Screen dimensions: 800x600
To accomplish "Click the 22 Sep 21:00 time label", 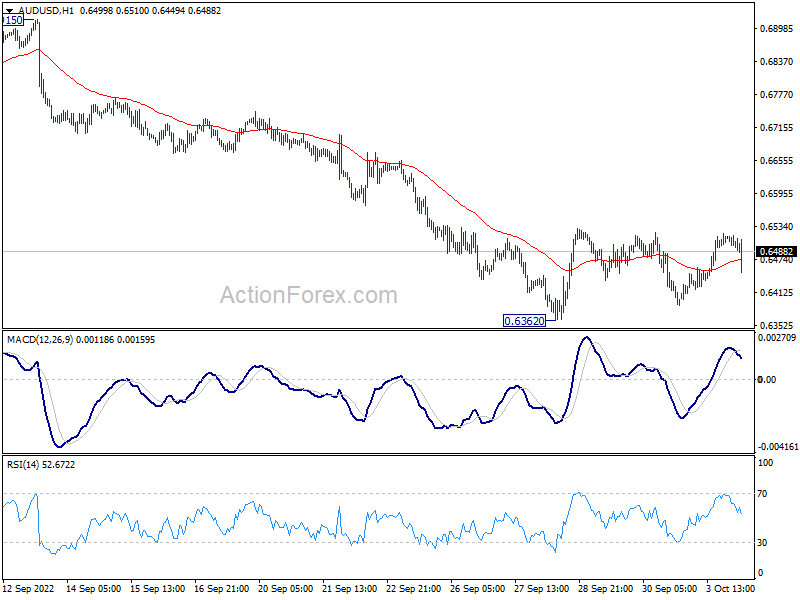I will (414, 589).
